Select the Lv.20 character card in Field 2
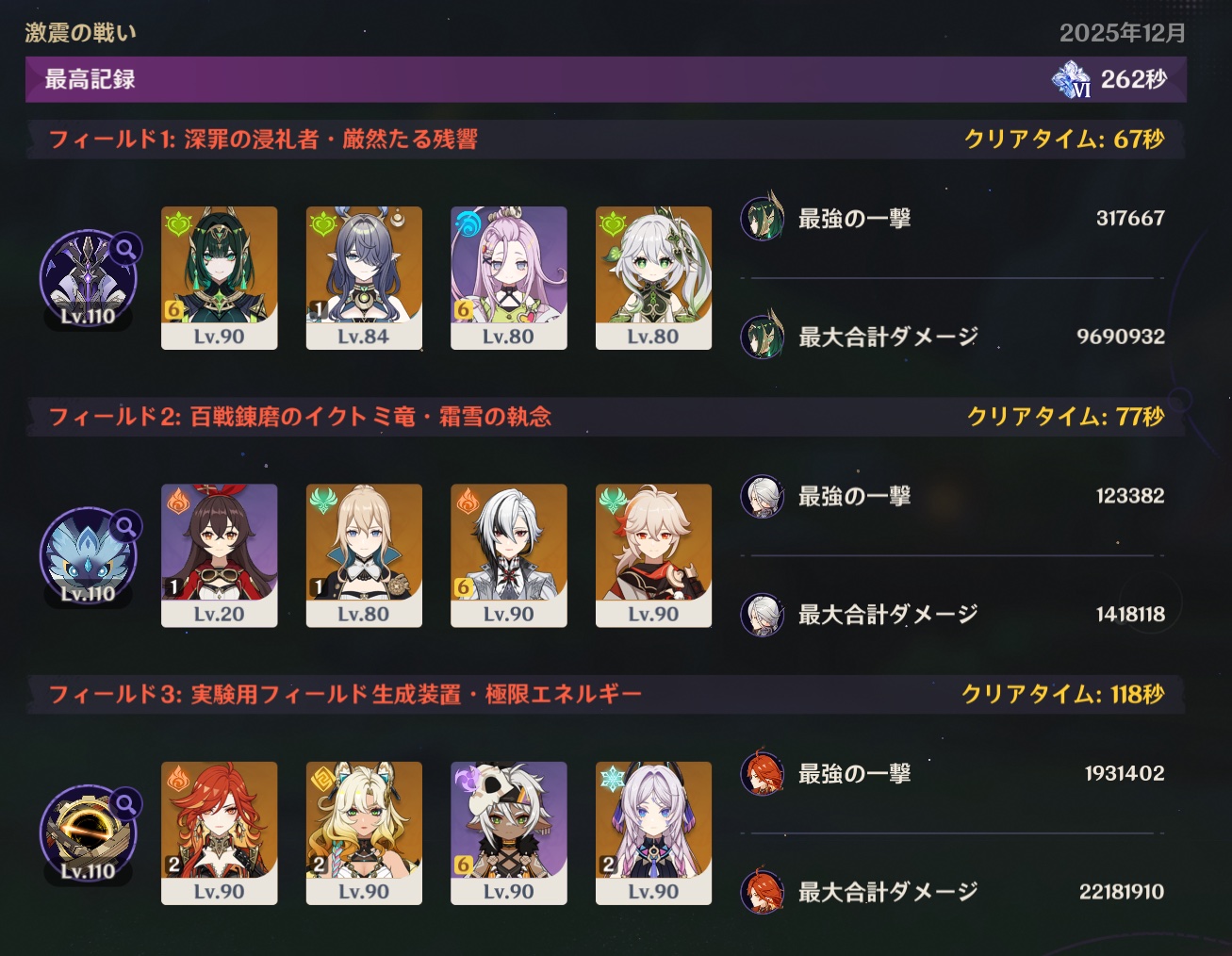Image resolution: width=1232 pixels, height=956 pixels. [x=220, y=555]
